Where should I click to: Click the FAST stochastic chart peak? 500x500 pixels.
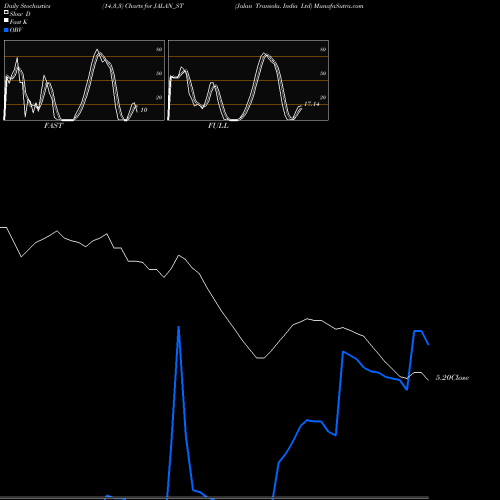click(97, 50)
